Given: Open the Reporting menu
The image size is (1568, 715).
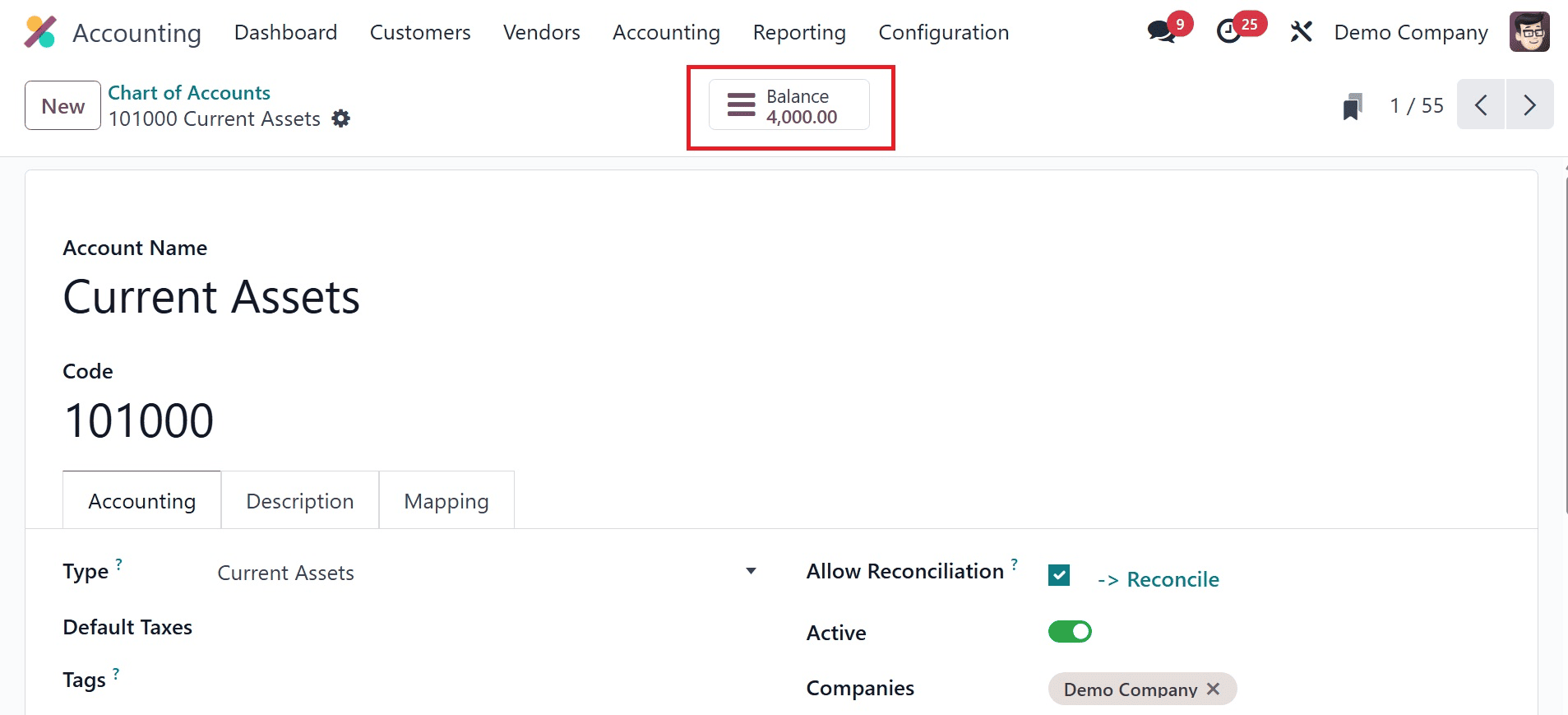Looking at the screenshot, I should pyautogui.click(x=799, y=32).
